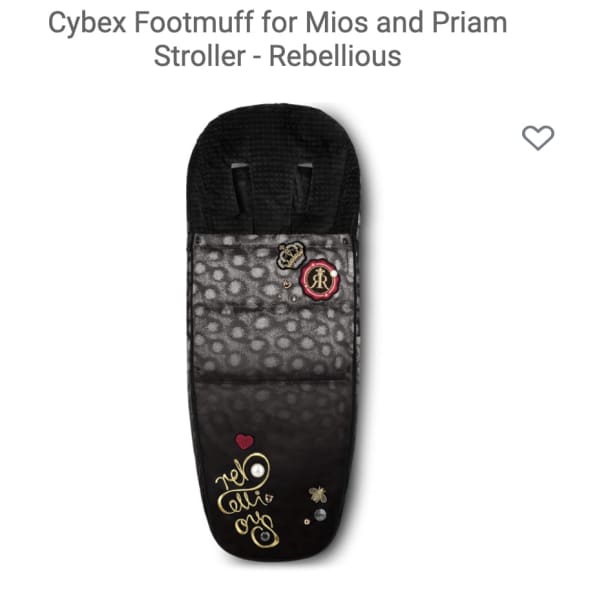
Task: Click the small gold stud beside gray stud
Action: coord(307,521)
